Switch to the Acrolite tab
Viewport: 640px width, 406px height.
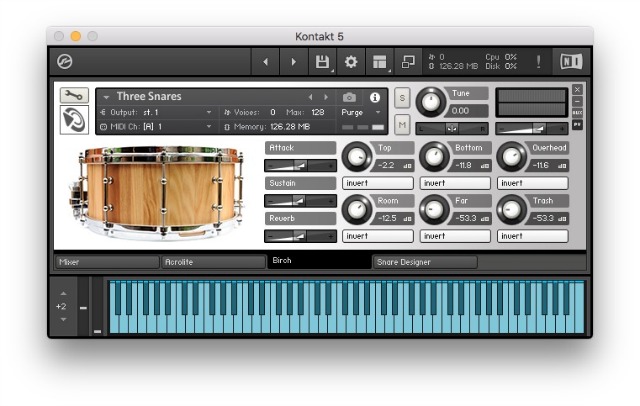click(x=213, y=262)
